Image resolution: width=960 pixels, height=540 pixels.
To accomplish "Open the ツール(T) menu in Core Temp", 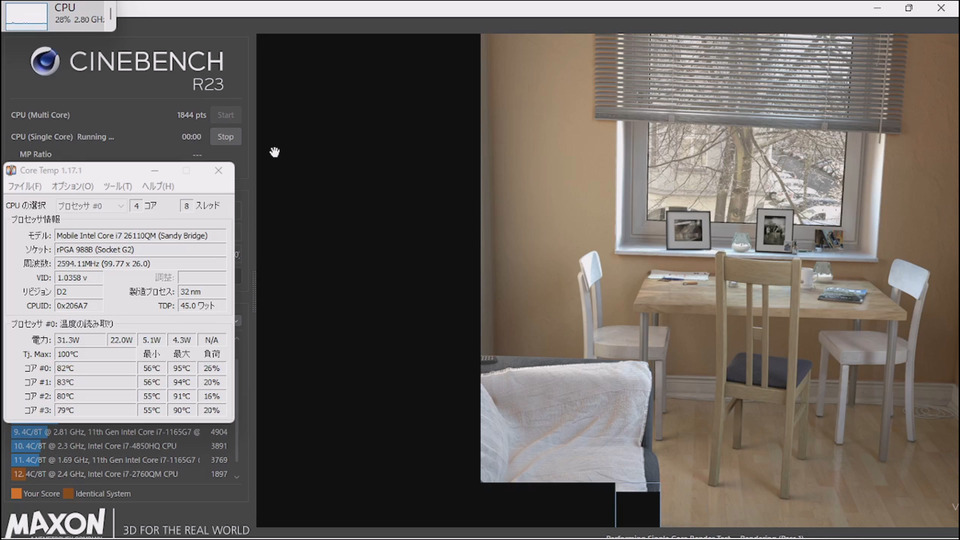I will [118, 186].
